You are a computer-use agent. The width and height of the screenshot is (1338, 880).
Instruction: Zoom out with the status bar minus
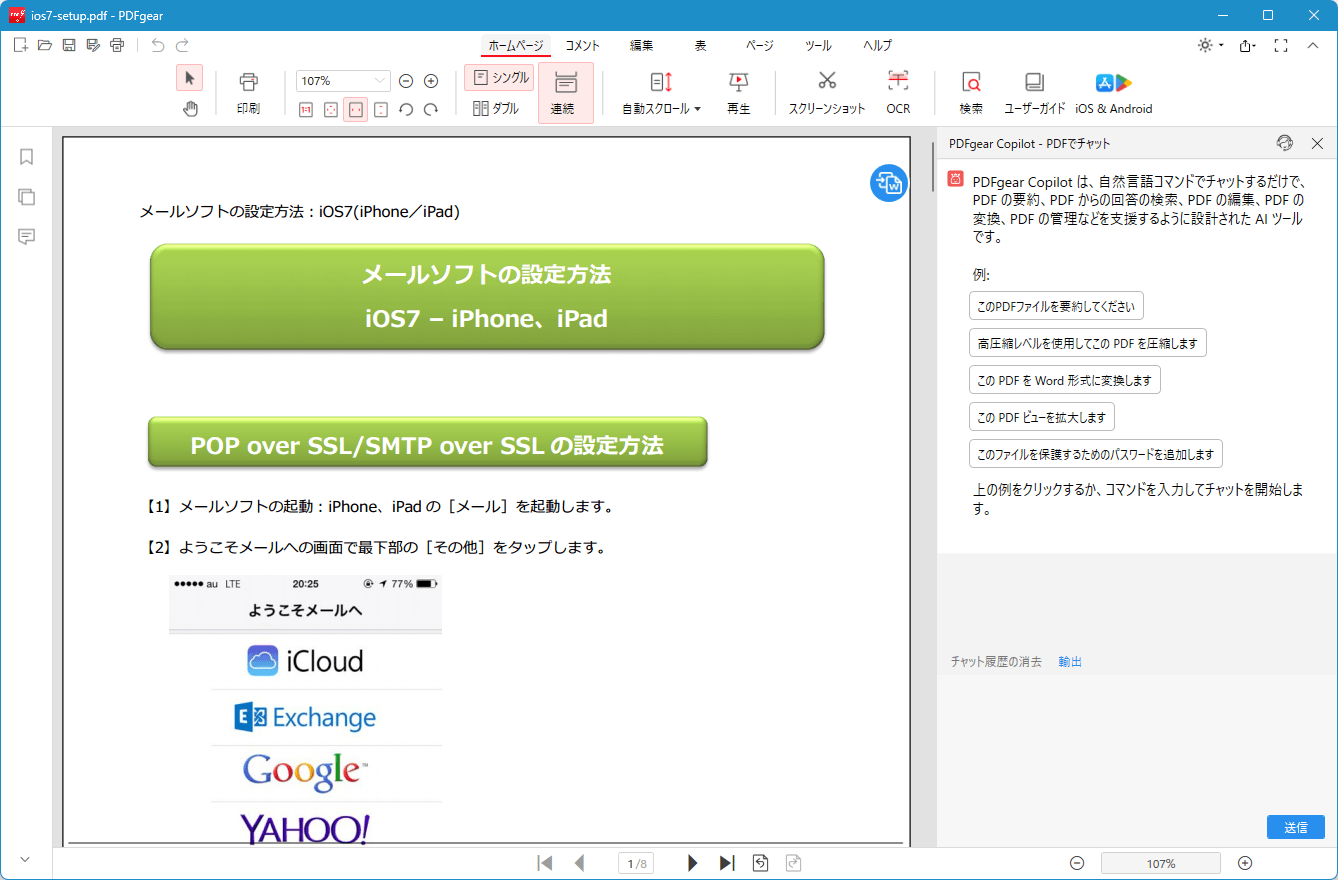tap(1077, 863)
